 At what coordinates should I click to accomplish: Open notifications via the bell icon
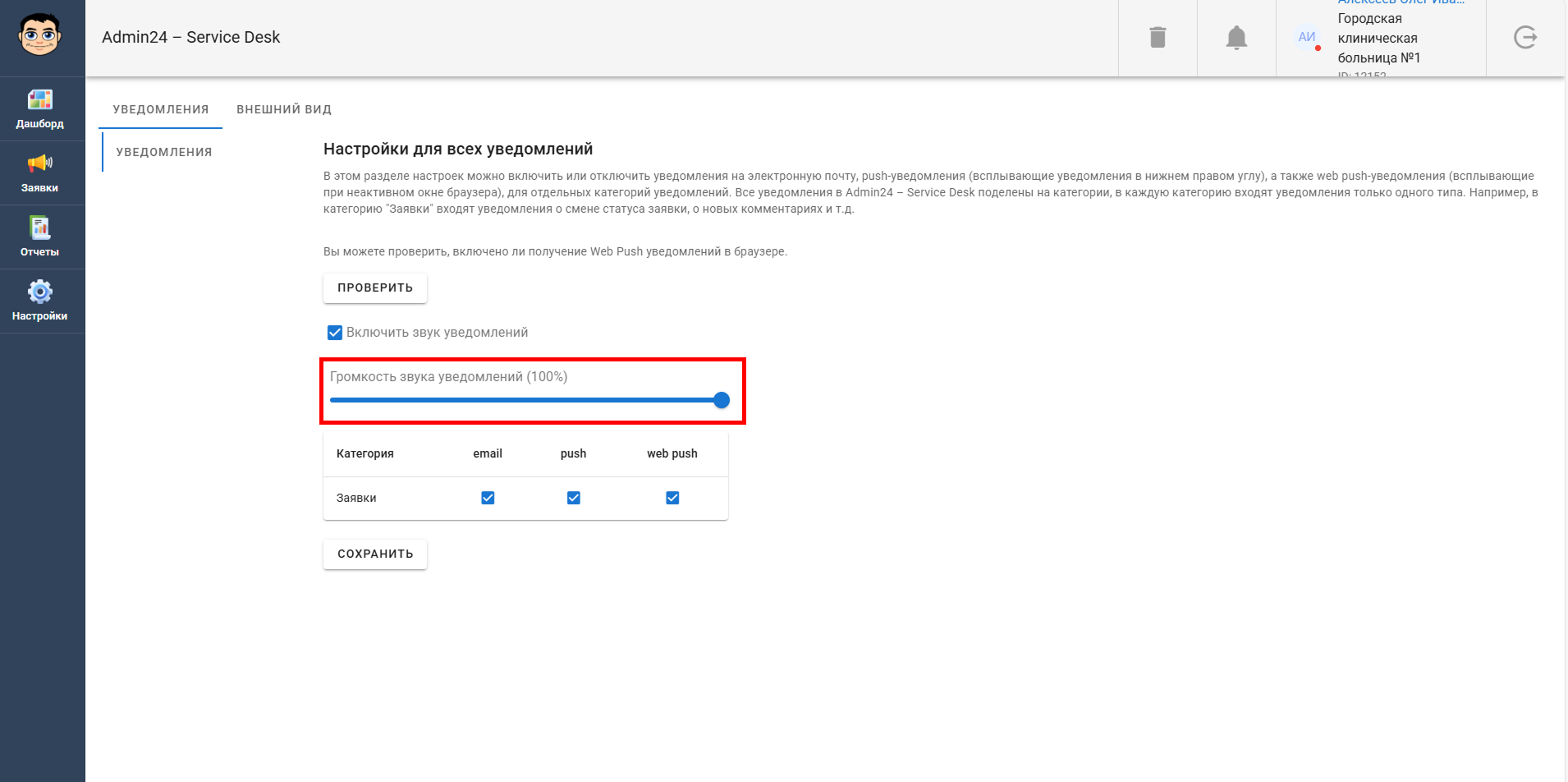1236,38
